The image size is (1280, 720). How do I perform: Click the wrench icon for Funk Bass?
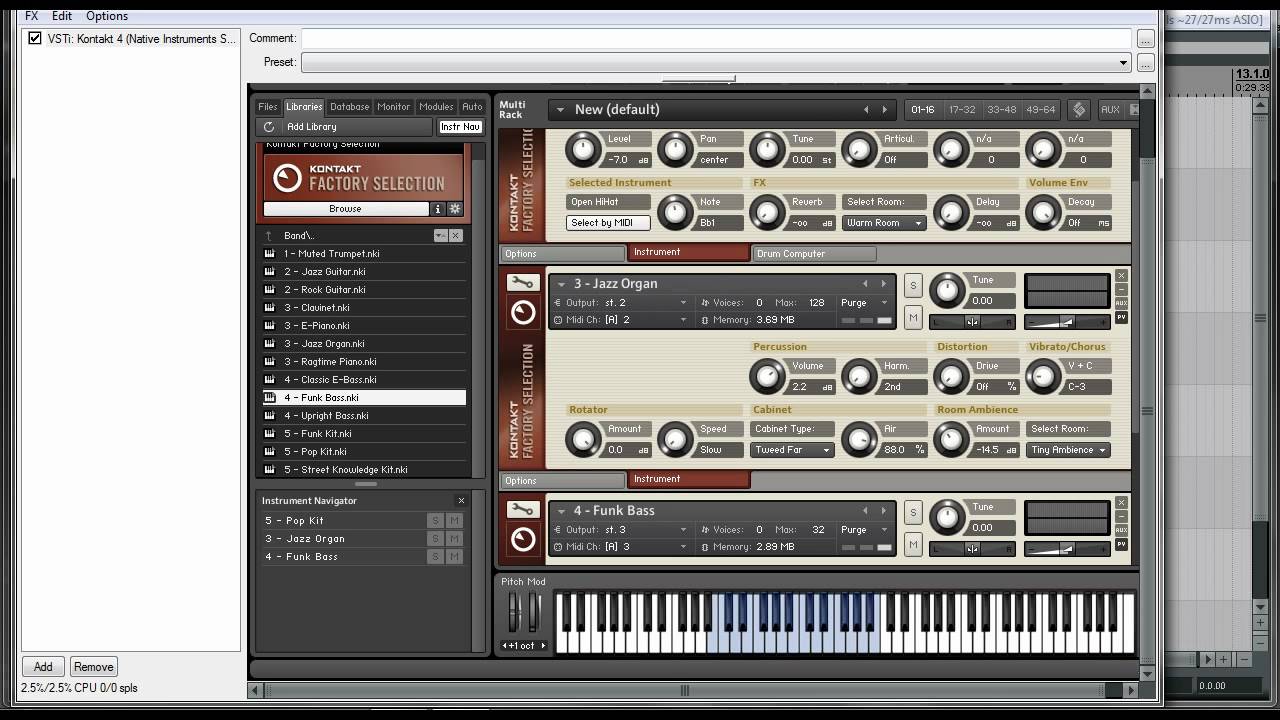tap(521, 510)
